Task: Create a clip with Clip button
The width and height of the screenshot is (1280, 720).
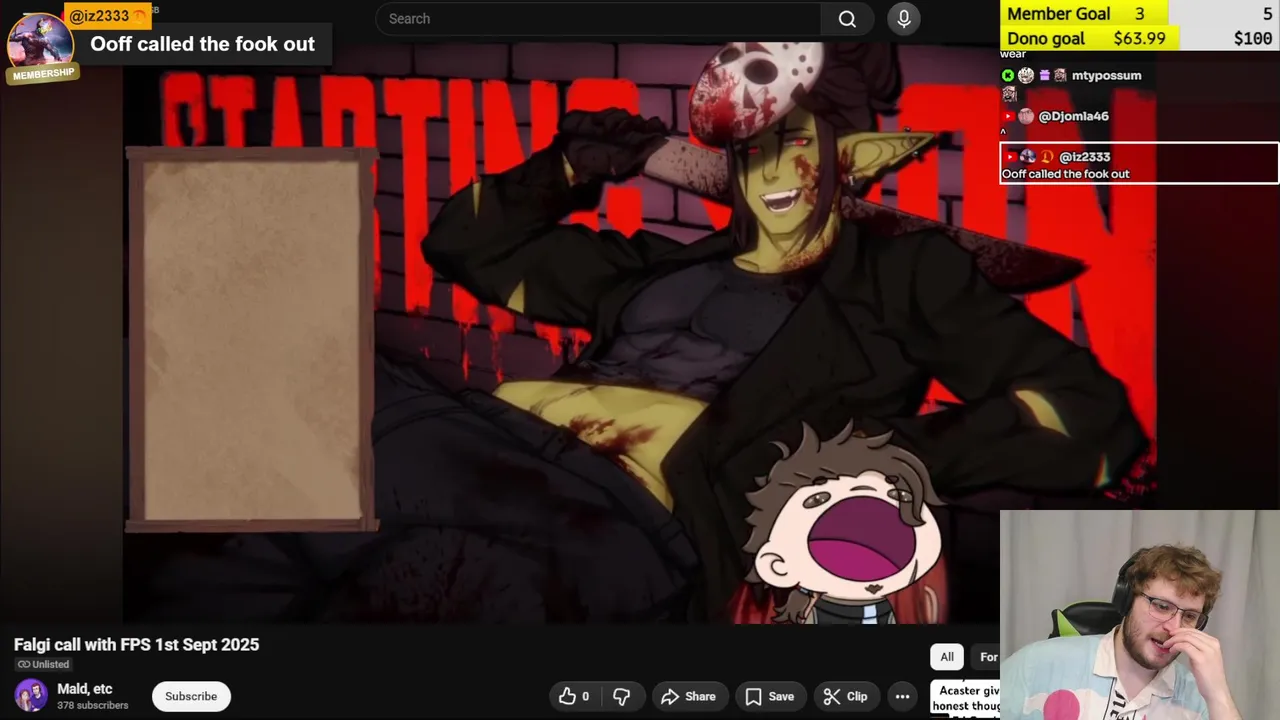Action: click(845, 696)
